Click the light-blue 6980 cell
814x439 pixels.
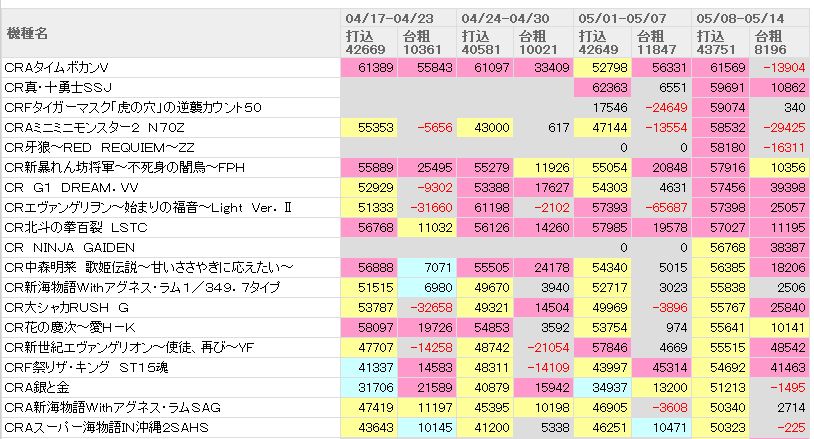coord(428,287)
